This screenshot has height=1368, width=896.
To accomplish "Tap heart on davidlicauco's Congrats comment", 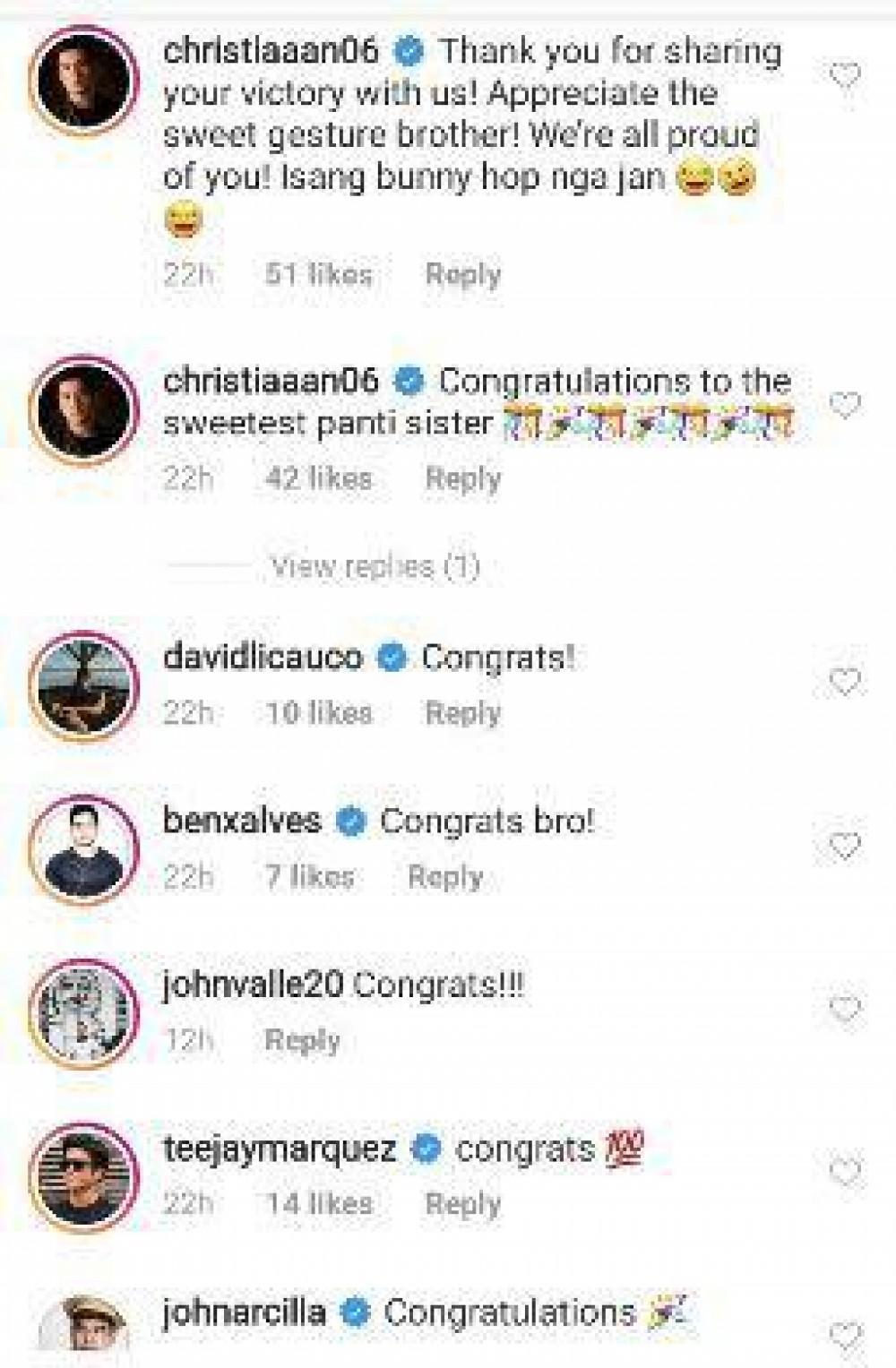I will (844, 682).
